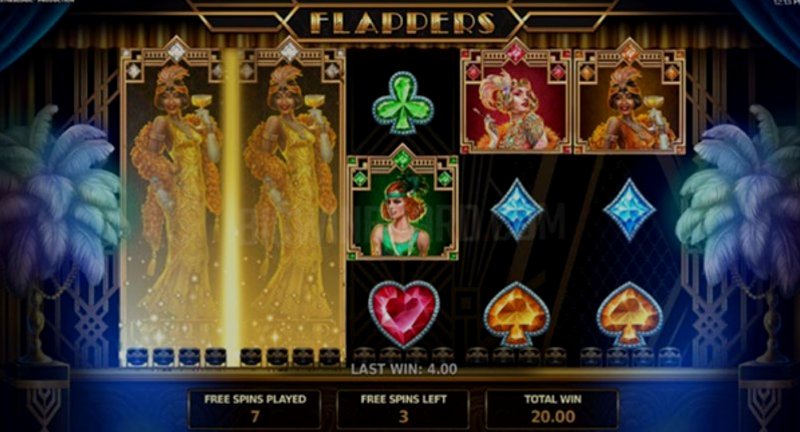Click the Last Win 4.00 text
The image size is (800, 432).
[x=404, y=369]
